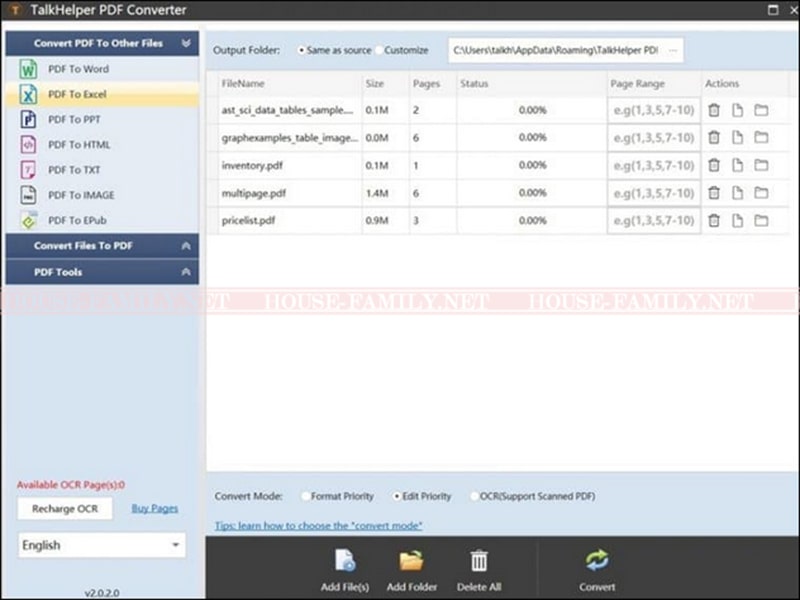
Task: Set page range for pricelist.pdf
Action: point(654,220)
